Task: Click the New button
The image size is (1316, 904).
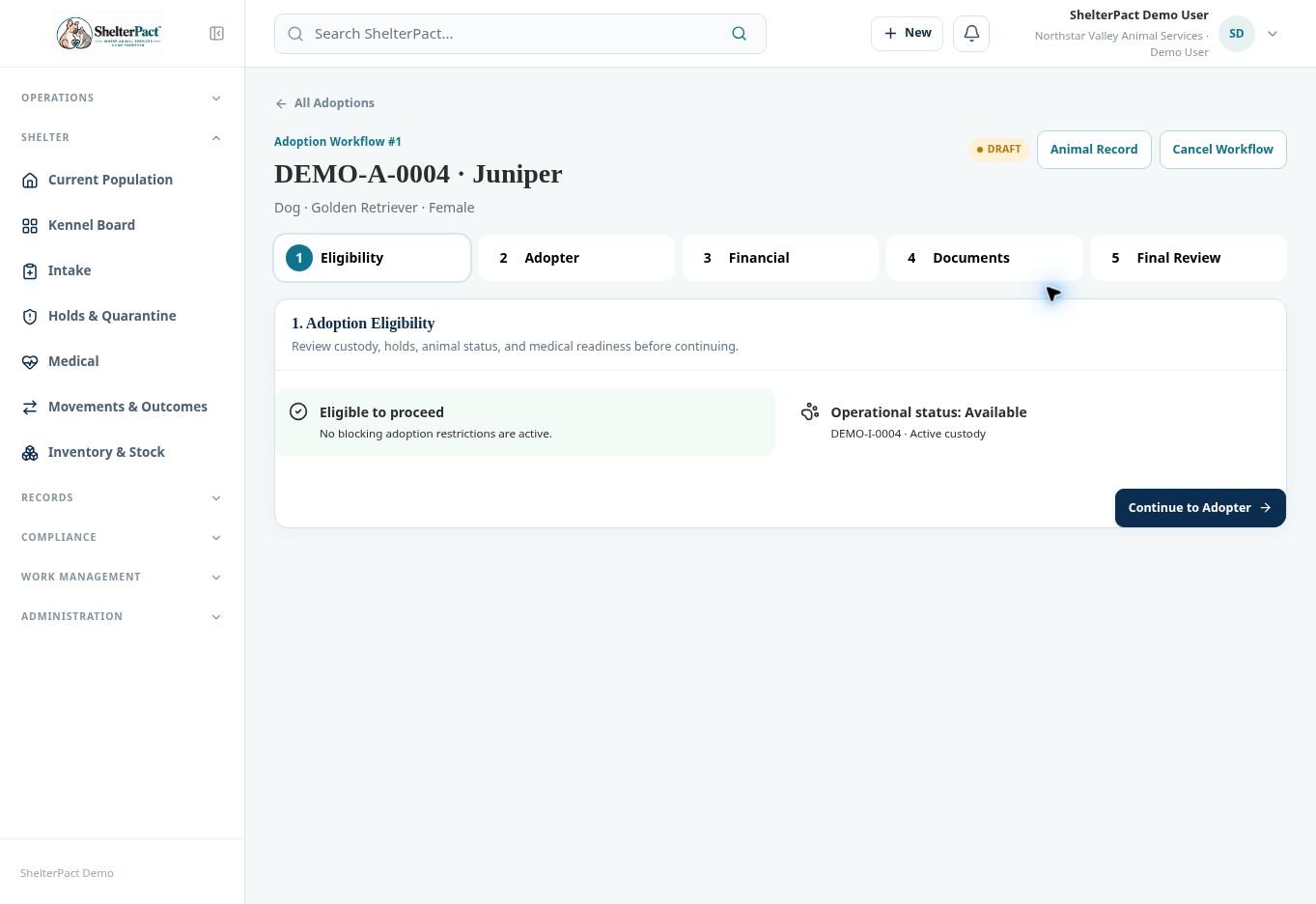Action: pos(907,34)
